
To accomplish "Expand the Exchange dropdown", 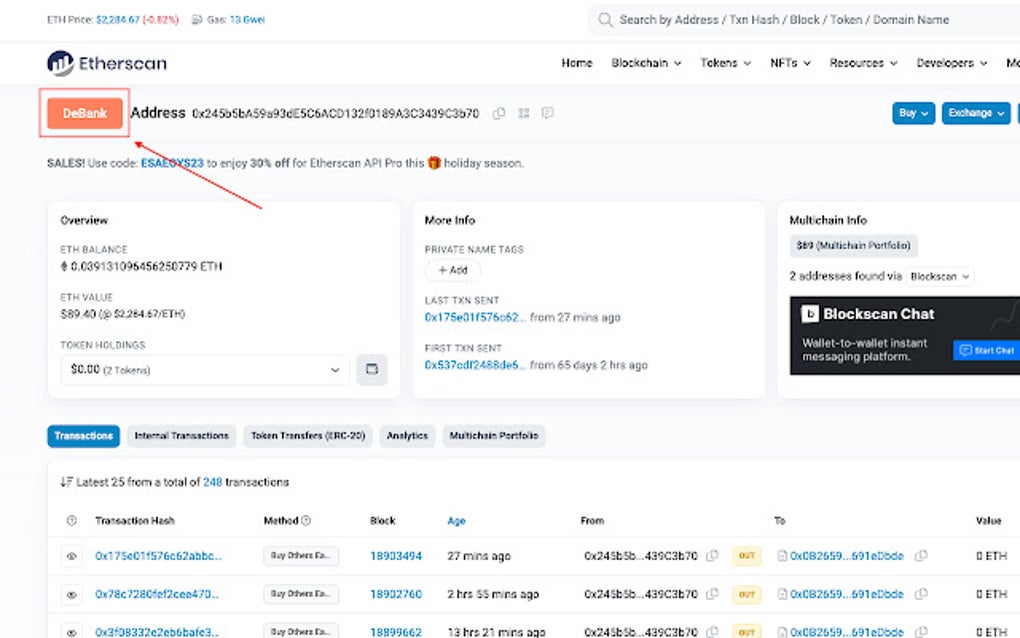I will click(x=975, y=113).
